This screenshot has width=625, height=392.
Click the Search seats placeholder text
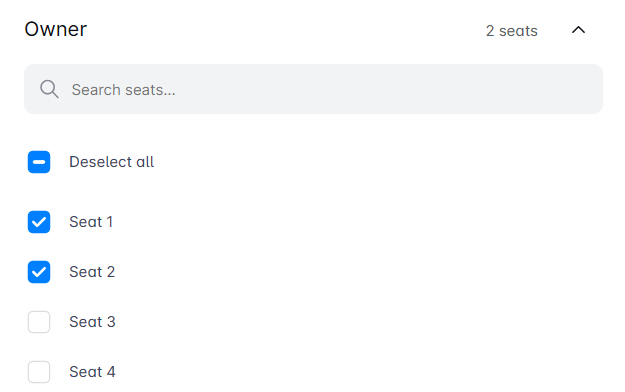[124, 90]
